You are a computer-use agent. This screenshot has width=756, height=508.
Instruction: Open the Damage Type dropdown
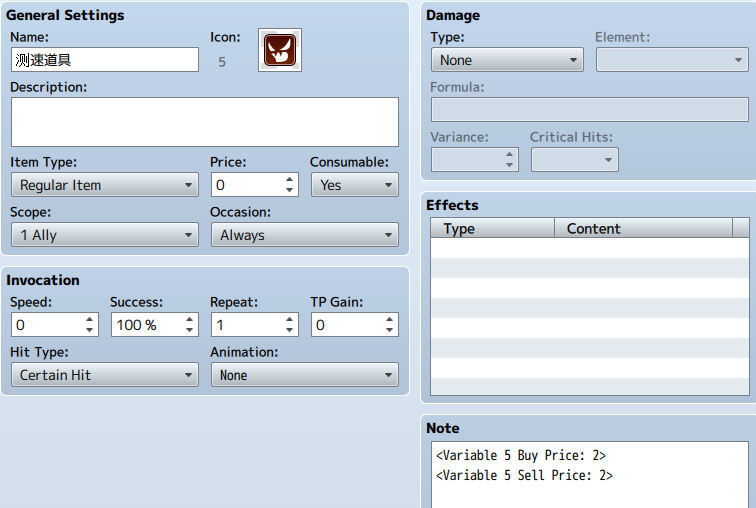[507, 60]
